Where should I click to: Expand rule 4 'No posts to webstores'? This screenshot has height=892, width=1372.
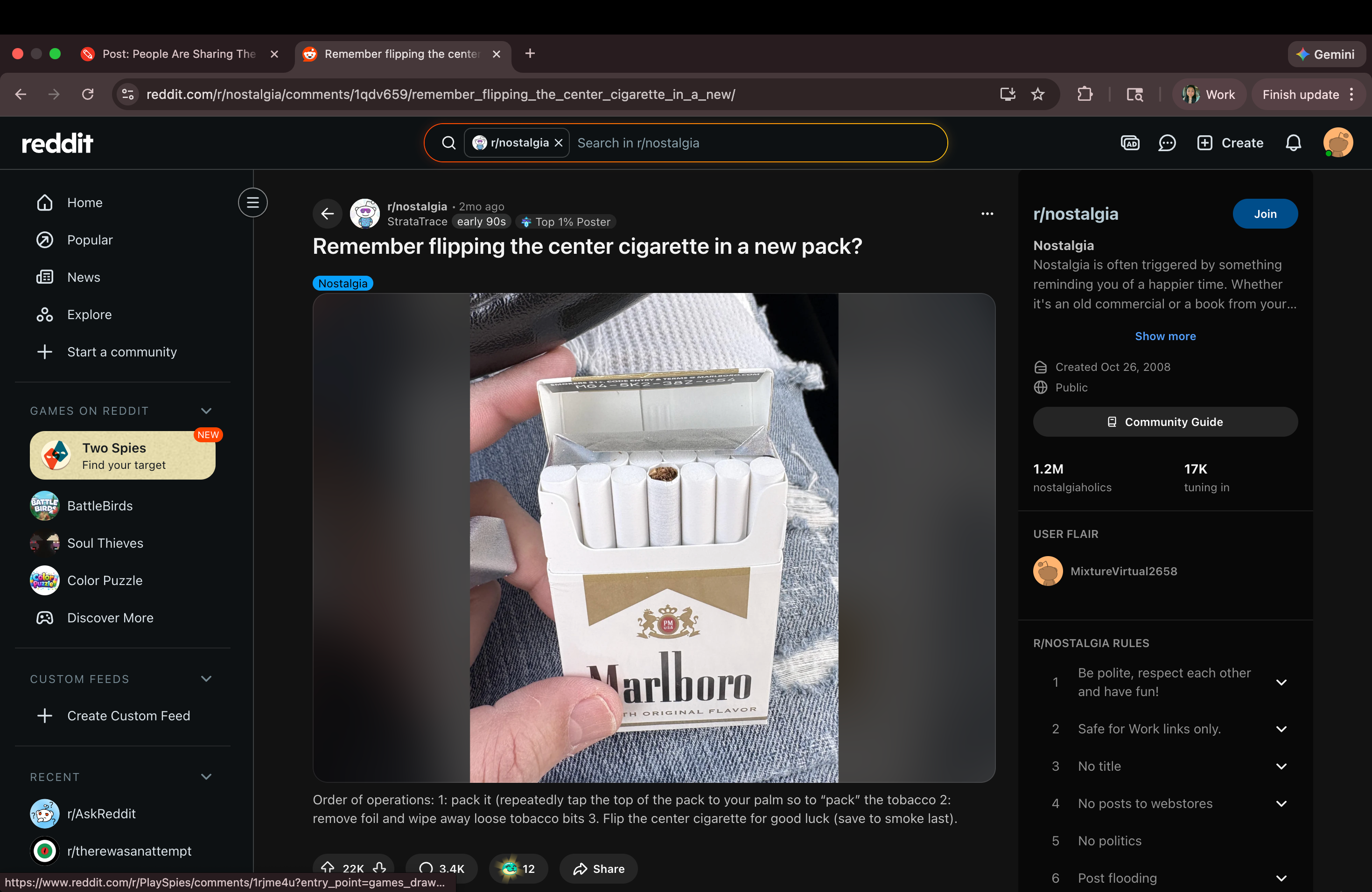[1281, 804]
